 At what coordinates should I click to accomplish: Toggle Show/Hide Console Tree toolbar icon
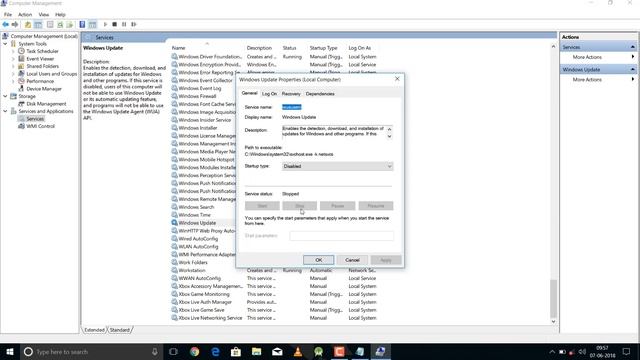(x=38, y=24)
